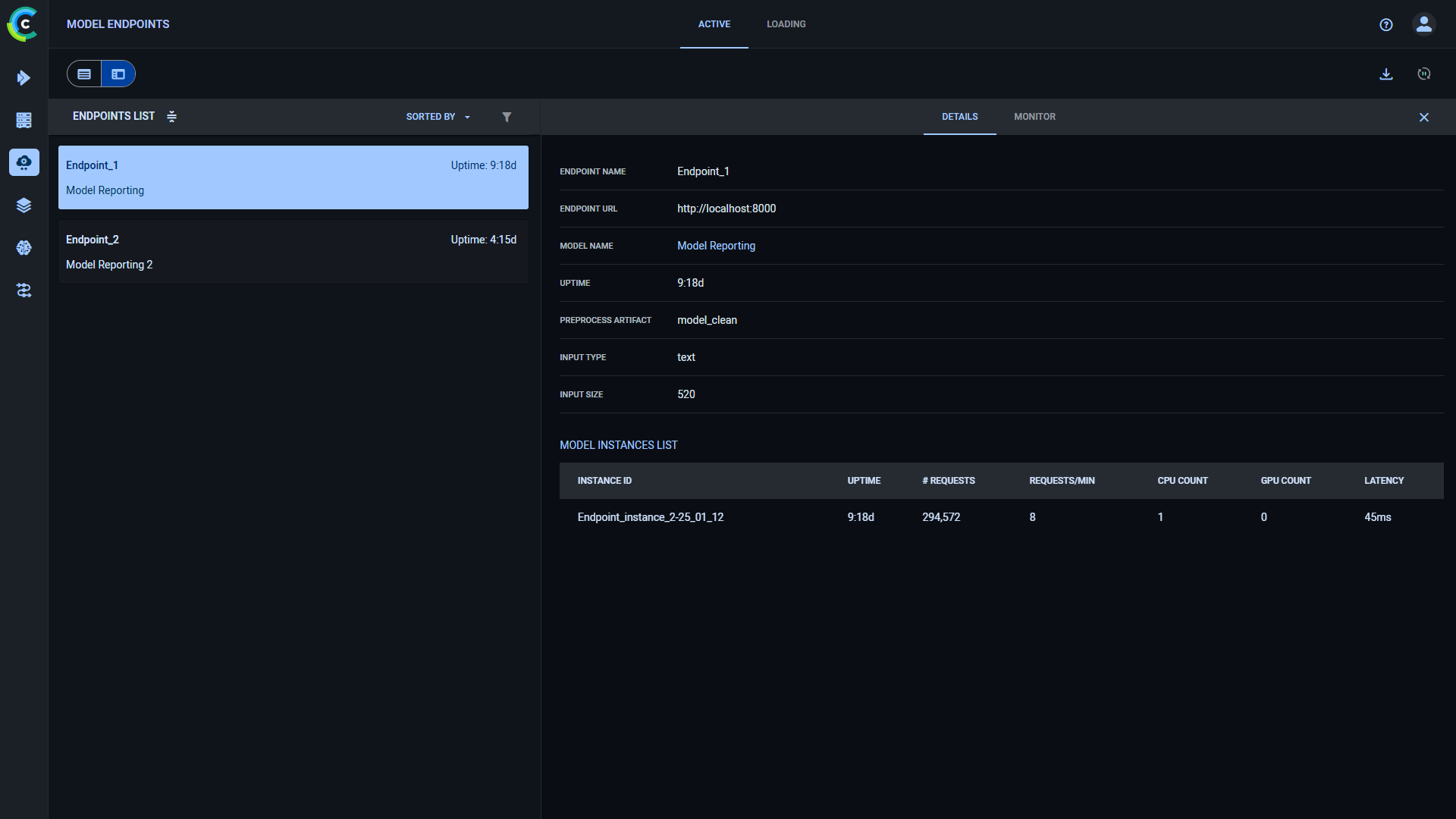
Task: Click the help question-mark icon
Action: (1386, 24)
